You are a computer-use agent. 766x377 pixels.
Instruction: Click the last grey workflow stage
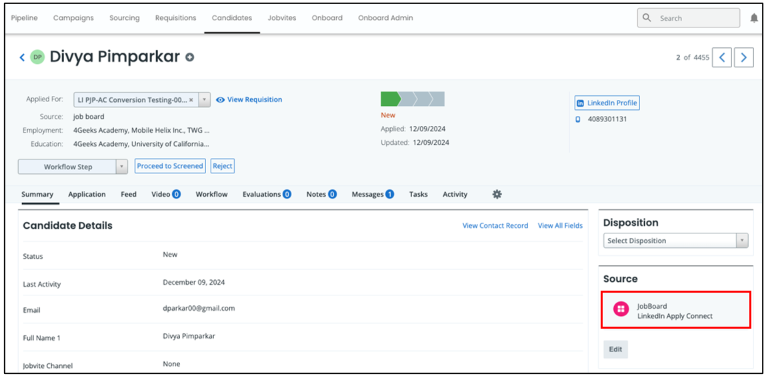tap(437, 99)
